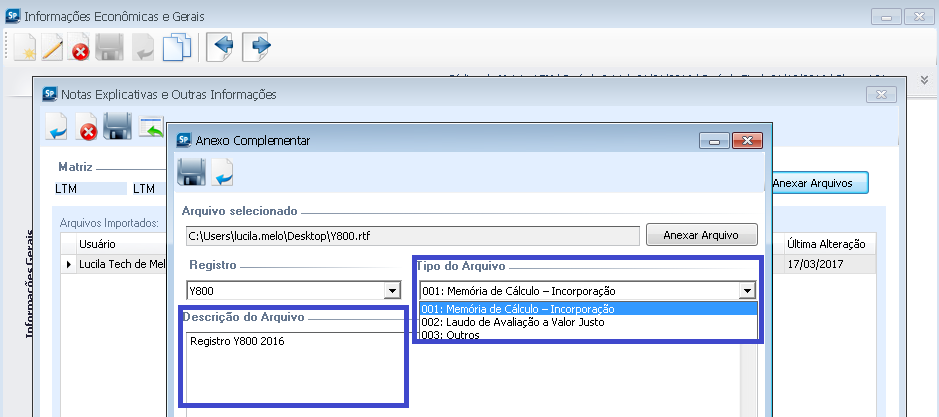
Task: Click the new record icon in main toolbar
Action: point(25,47)
